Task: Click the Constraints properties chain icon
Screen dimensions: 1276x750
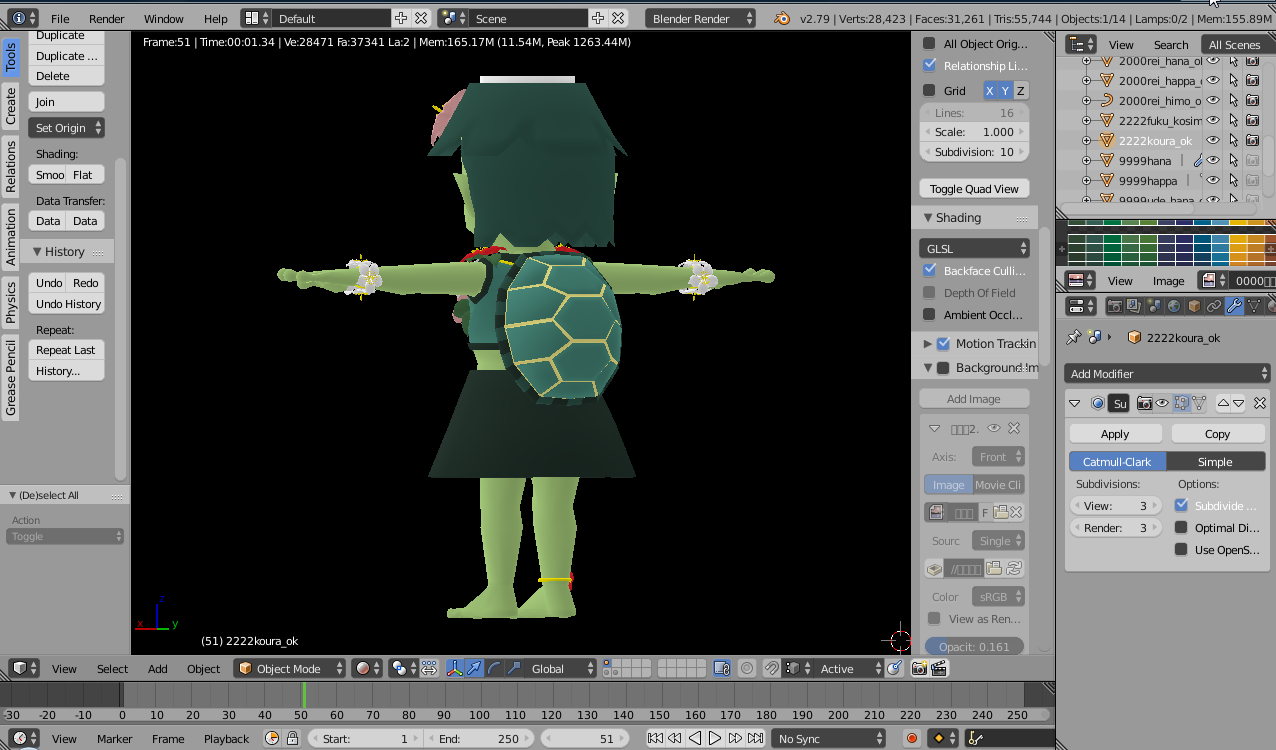Action: click(1214, 306)
